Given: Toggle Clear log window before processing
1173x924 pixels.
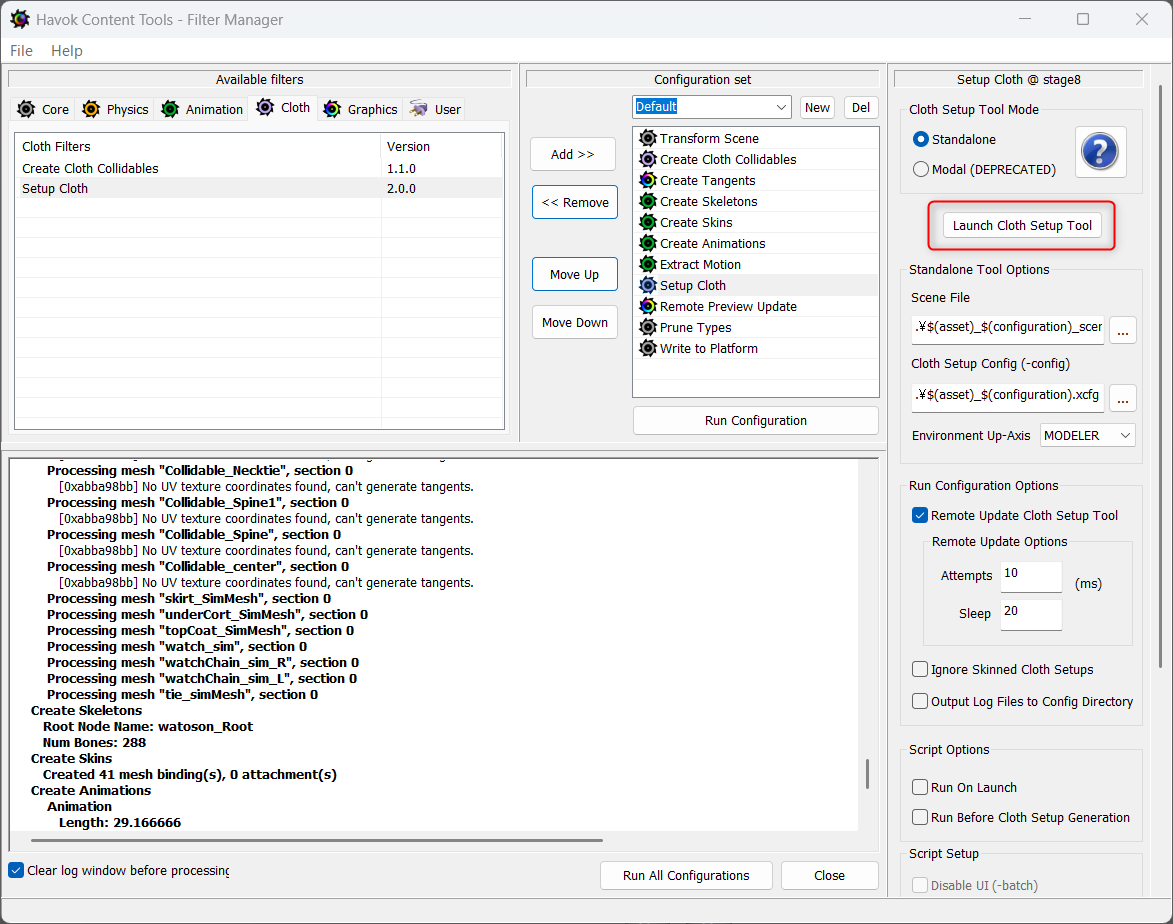Looking at the screenshot, I should [x=16, y=870].
